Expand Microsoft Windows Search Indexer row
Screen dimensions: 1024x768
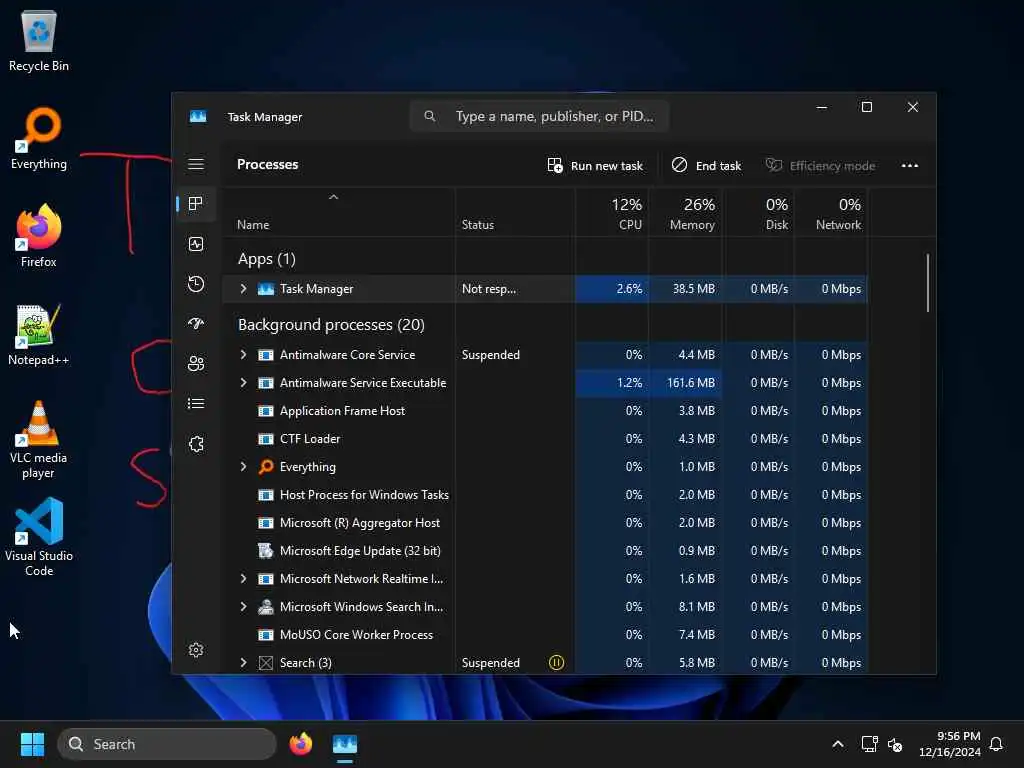[x=244, y=607]
